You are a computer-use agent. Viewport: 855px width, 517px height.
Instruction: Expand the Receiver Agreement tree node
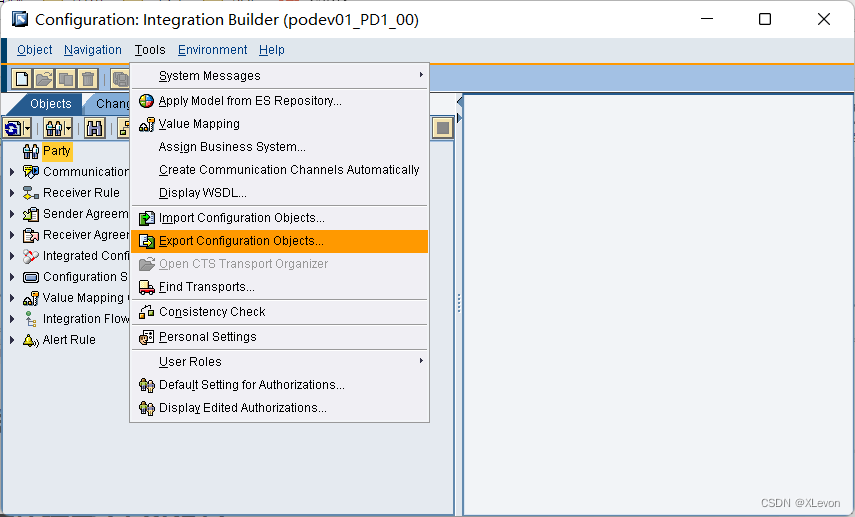[x=12, y=235]
